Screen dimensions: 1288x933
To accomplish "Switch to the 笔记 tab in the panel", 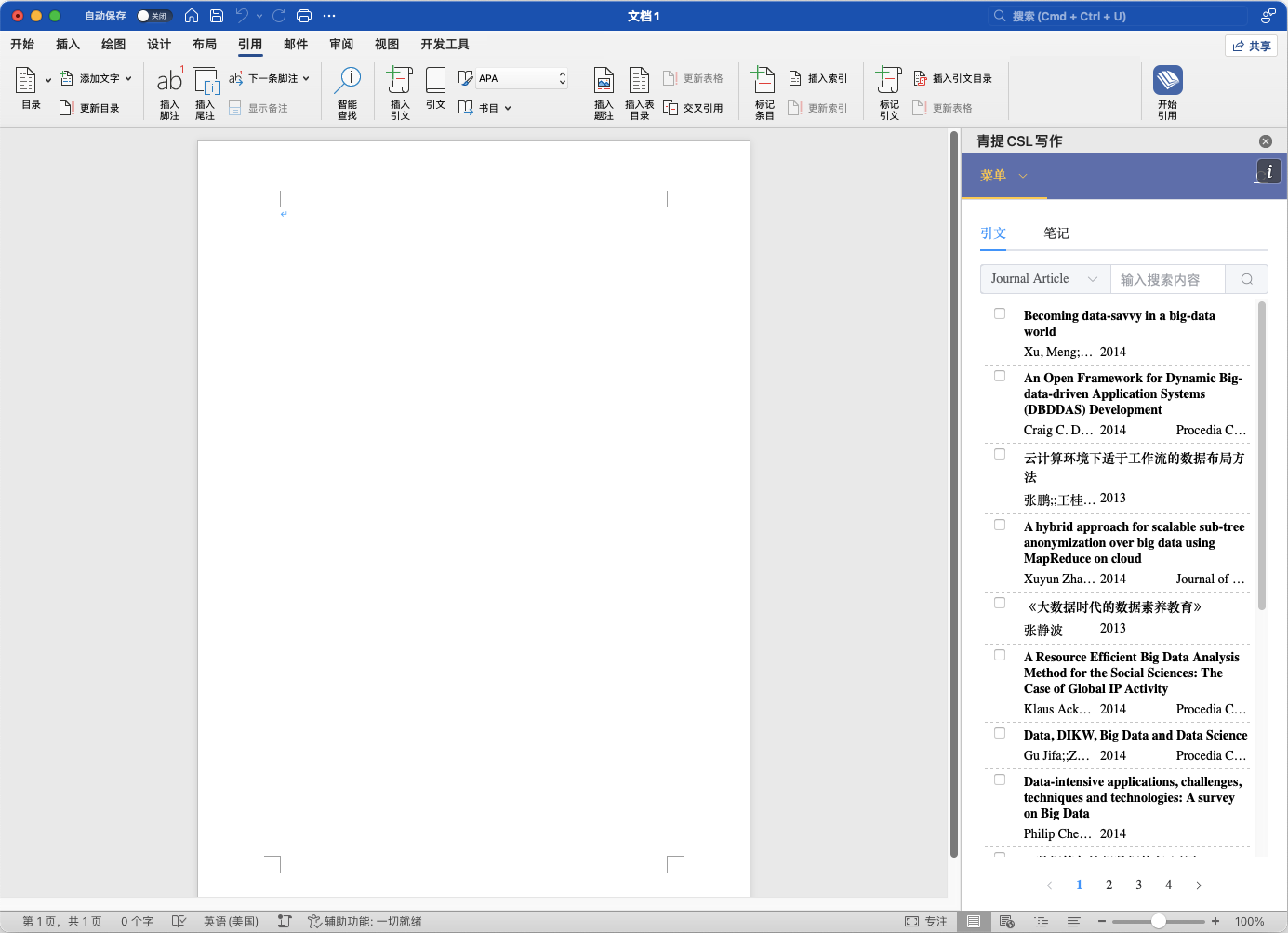I will pos(1056,233).
